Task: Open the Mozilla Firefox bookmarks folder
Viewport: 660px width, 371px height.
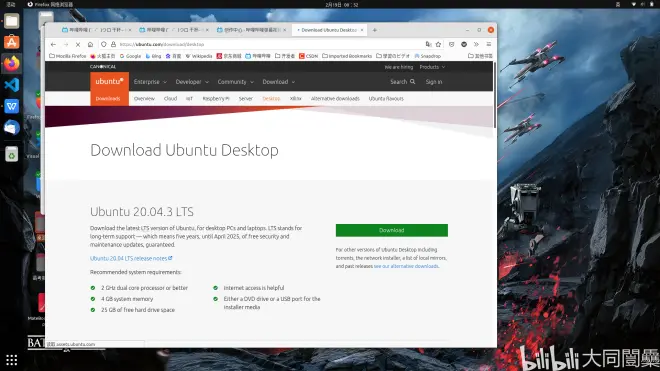Action: click(x=67, y=56)
